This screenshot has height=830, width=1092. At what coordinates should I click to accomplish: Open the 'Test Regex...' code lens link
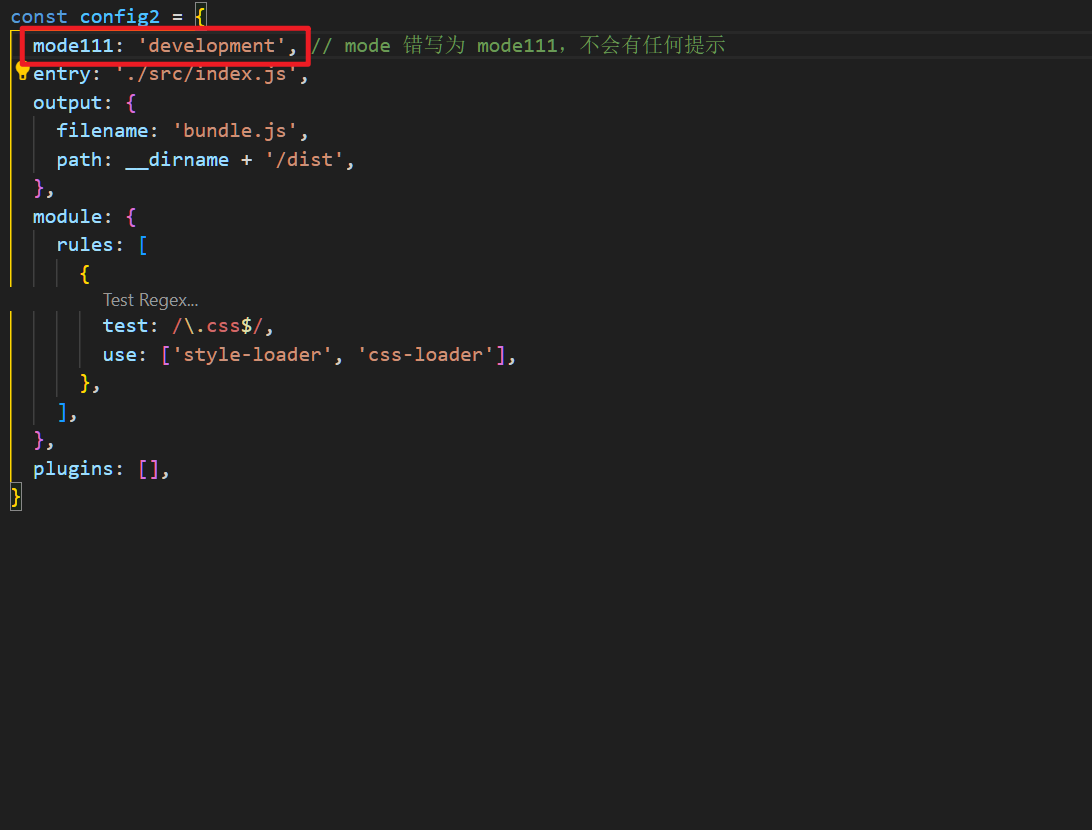150,300
